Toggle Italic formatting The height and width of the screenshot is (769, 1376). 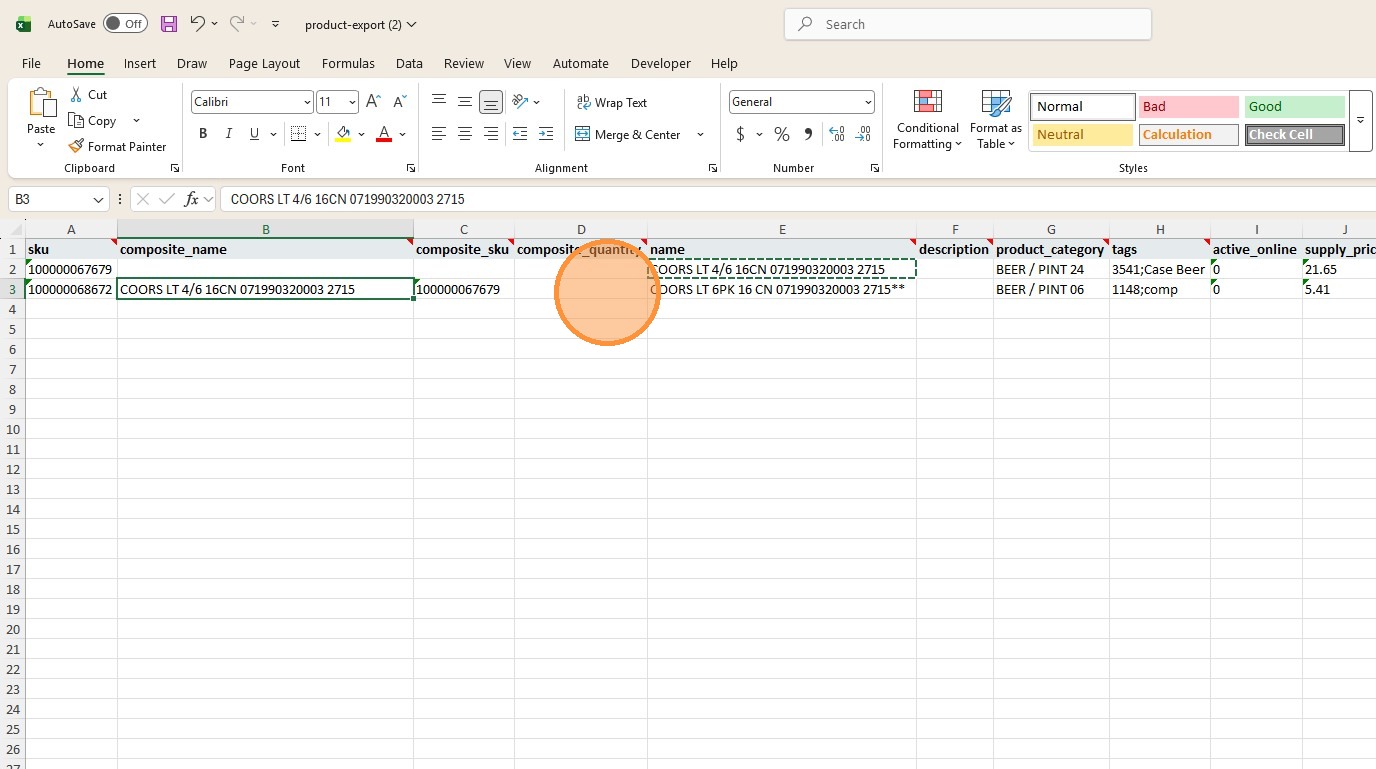(x=229, y=134)
